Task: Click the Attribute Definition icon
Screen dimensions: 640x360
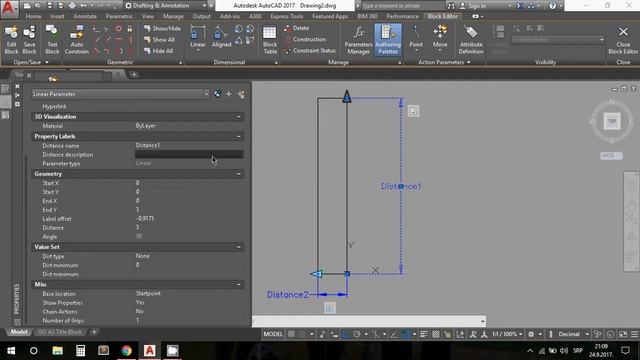Action: [x=471, y=40]
